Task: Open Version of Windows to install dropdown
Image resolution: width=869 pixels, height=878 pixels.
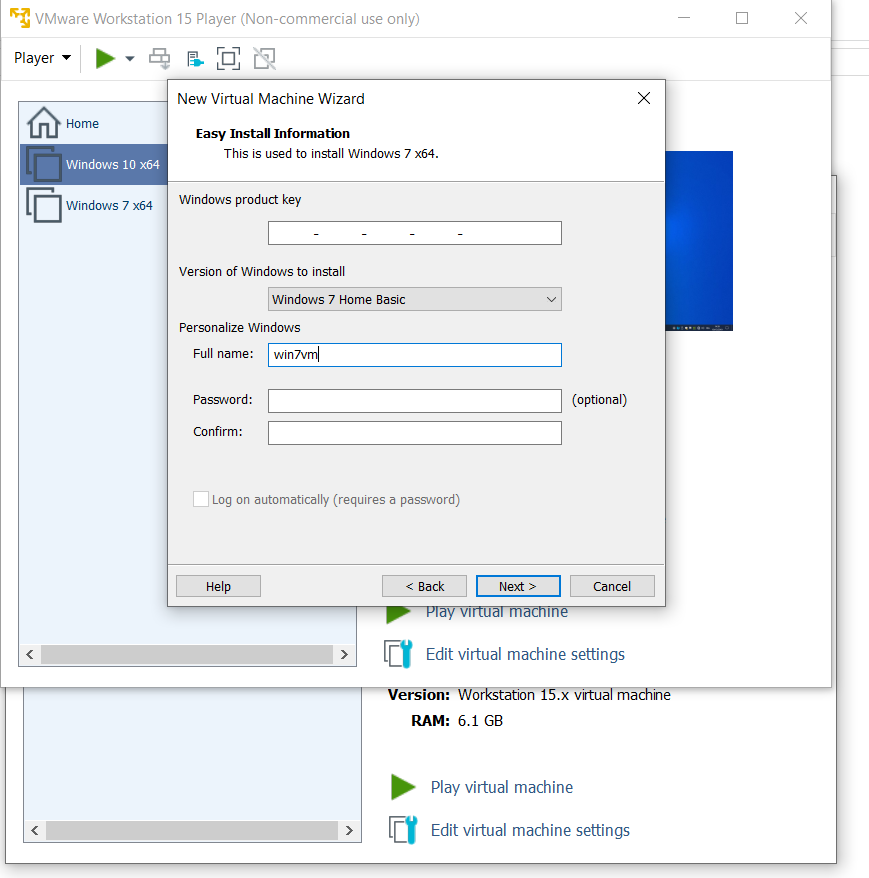Action: [415, 299]
